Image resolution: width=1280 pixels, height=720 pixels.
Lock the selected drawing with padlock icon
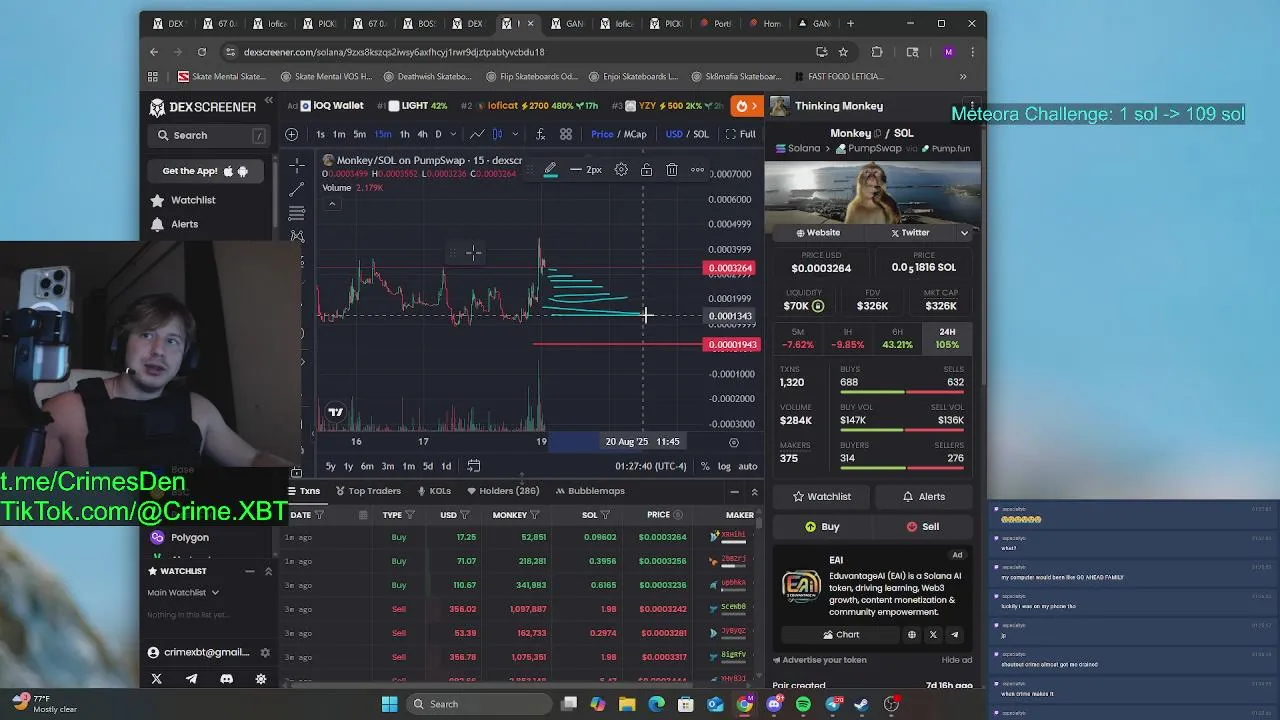[646, 170]
